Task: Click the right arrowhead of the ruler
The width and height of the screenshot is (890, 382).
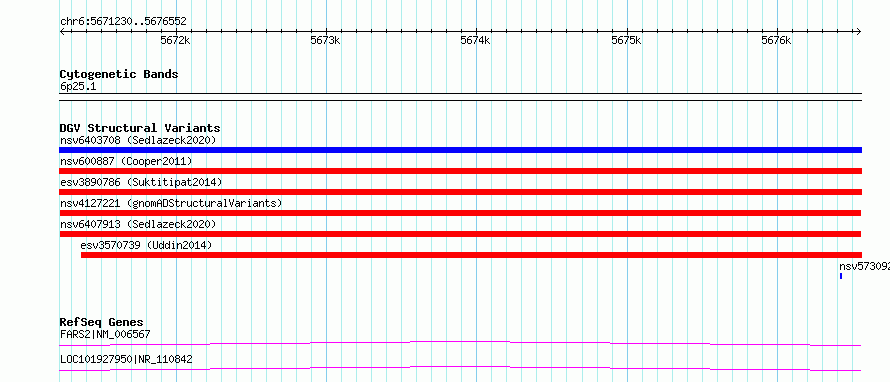Action: [859, 31]
